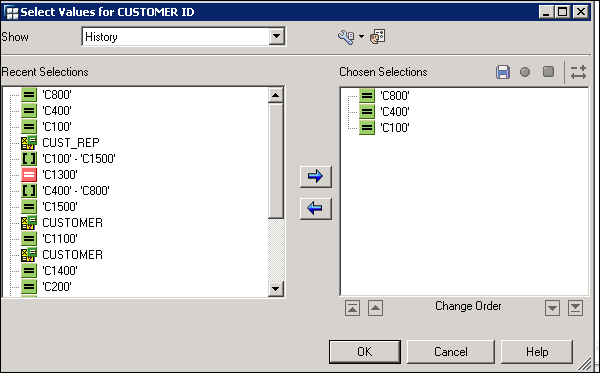
Task: Select 'C1100' in Recent Selections
Action: pyautogui.click(x=60, y=239)
